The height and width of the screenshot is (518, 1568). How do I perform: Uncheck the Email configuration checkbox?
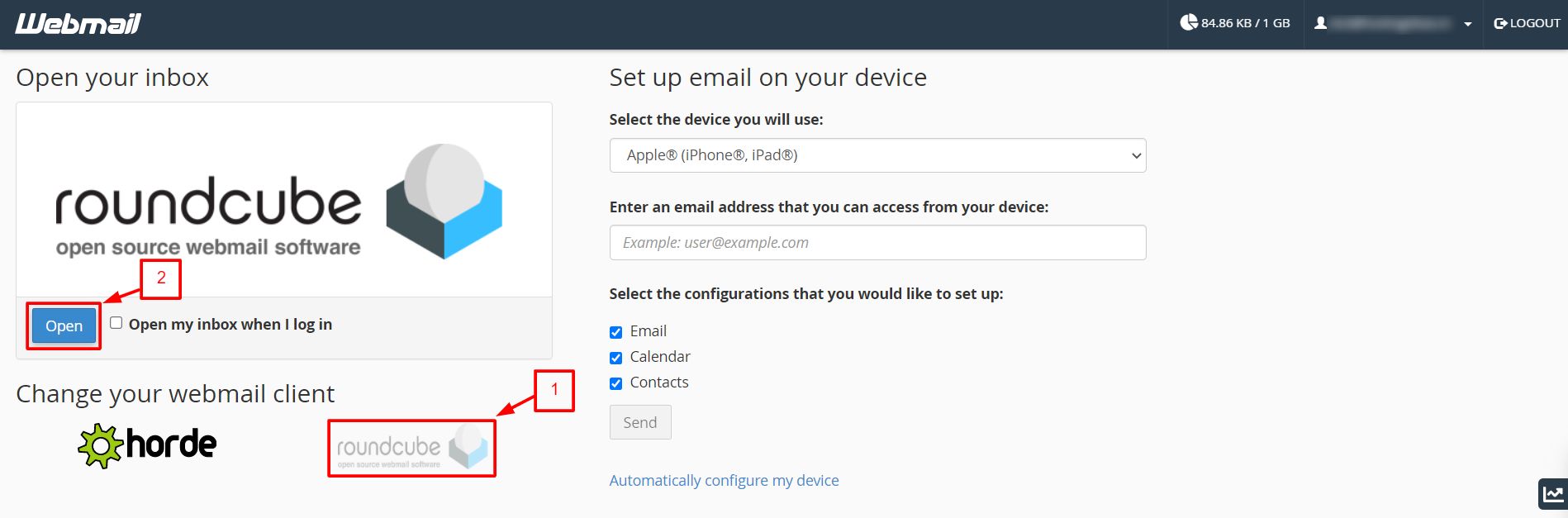(x=615, y=332)
